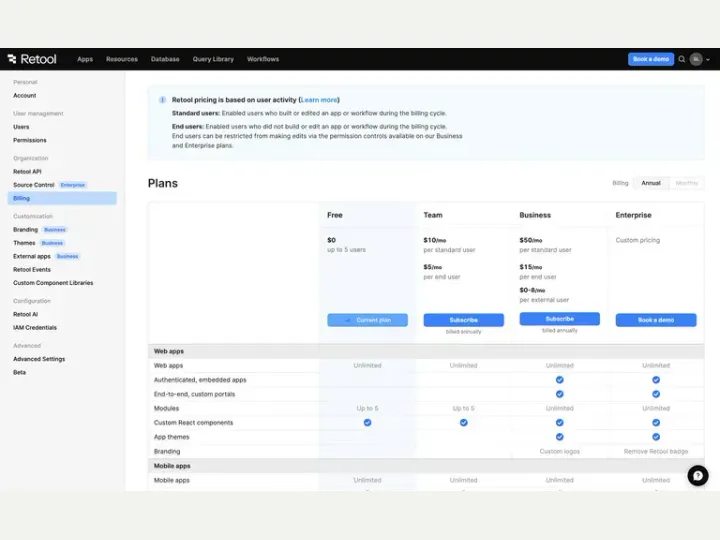Open Beta settings

coord(19,372)
